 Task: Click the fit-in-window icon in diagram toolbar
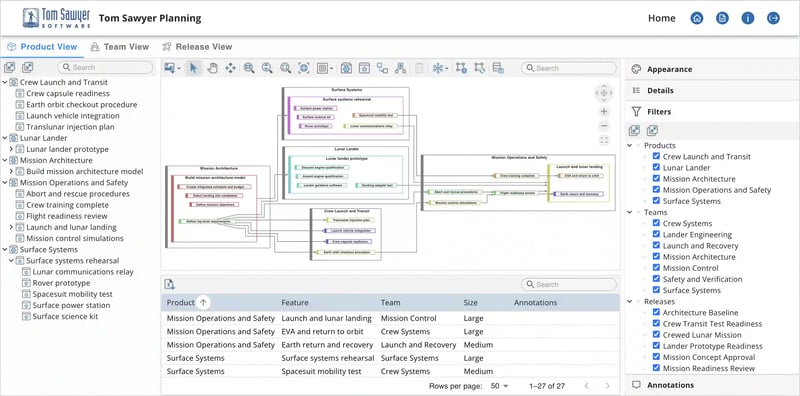[304, 68]
